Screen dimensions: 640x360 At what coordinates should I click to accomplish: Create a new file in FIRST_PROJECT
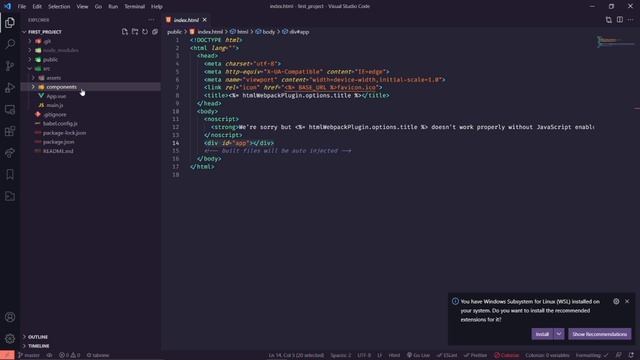point(124,32)
